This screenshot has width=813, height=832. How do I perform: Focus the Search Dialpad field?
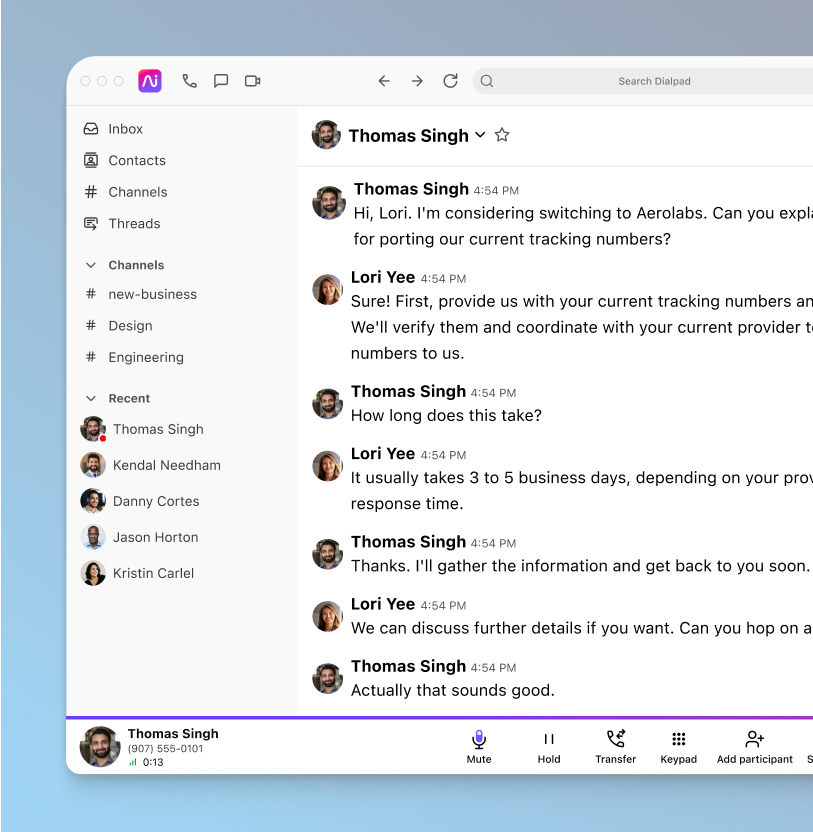click(x=643, y=81)
